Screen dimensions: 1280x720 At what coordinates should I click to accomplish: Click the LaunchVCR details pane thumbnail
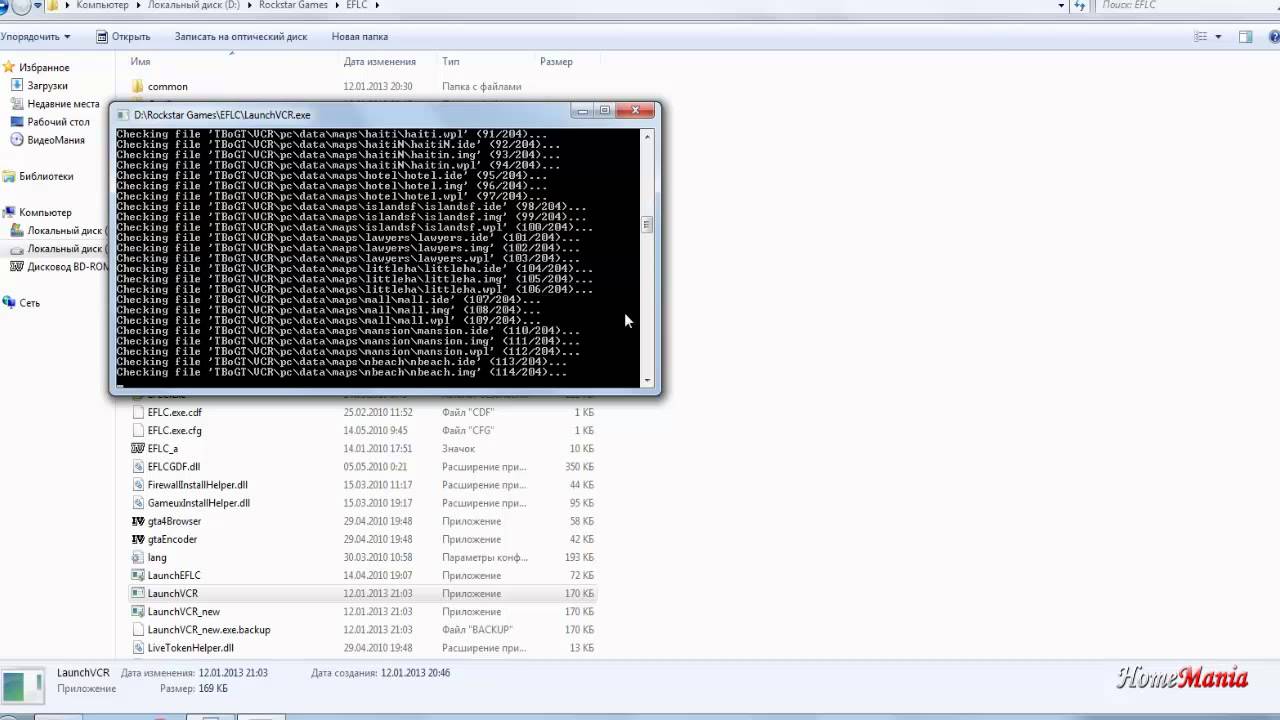[x=23, y=685]
